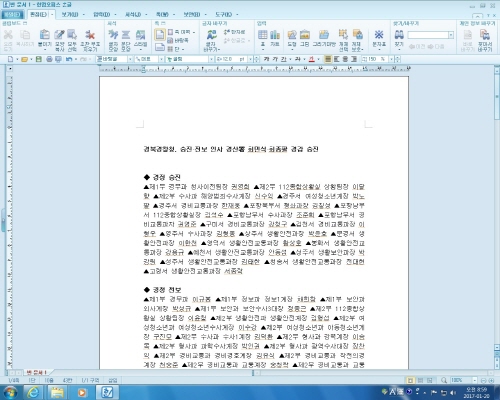Open the status bar zoom percentage dropdown

[474, 380]
